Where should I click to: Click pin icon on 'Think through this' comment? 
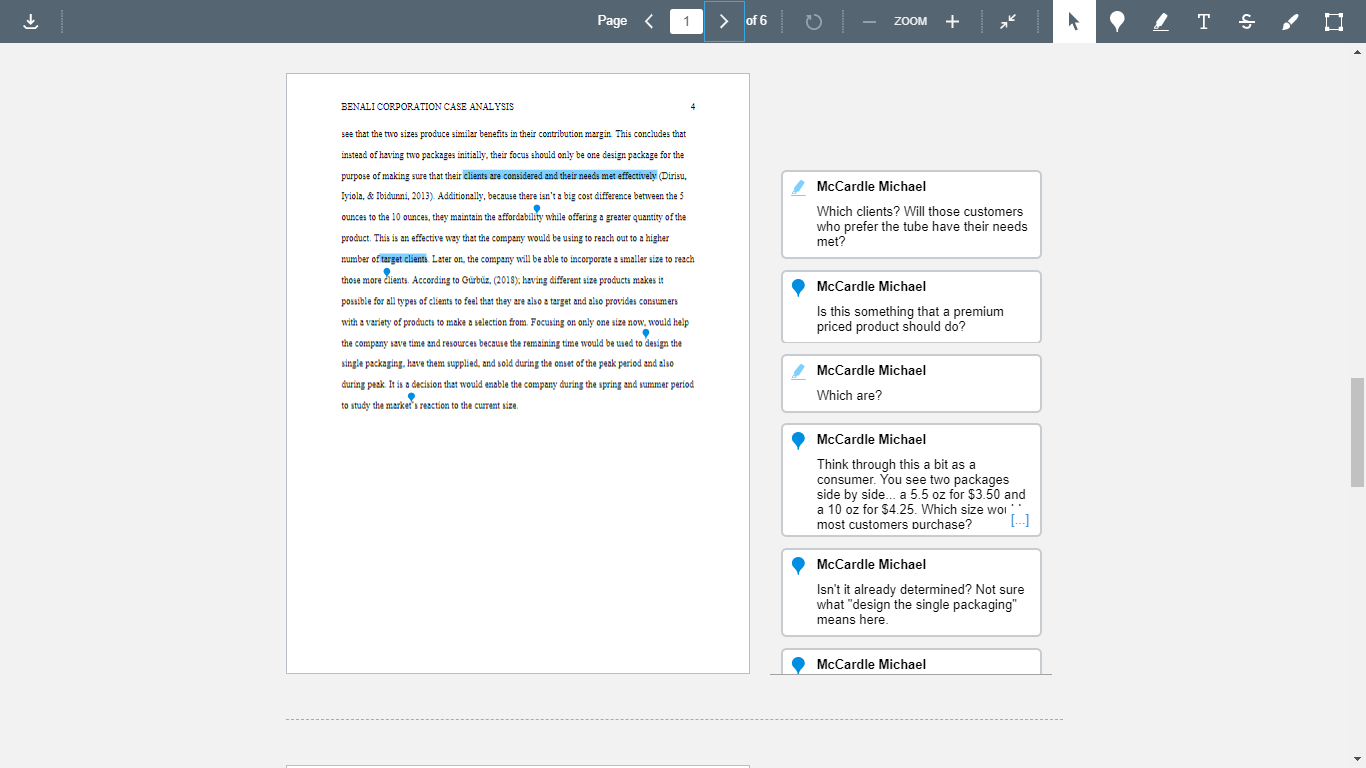pyautogui.click(x=798, y=441)
